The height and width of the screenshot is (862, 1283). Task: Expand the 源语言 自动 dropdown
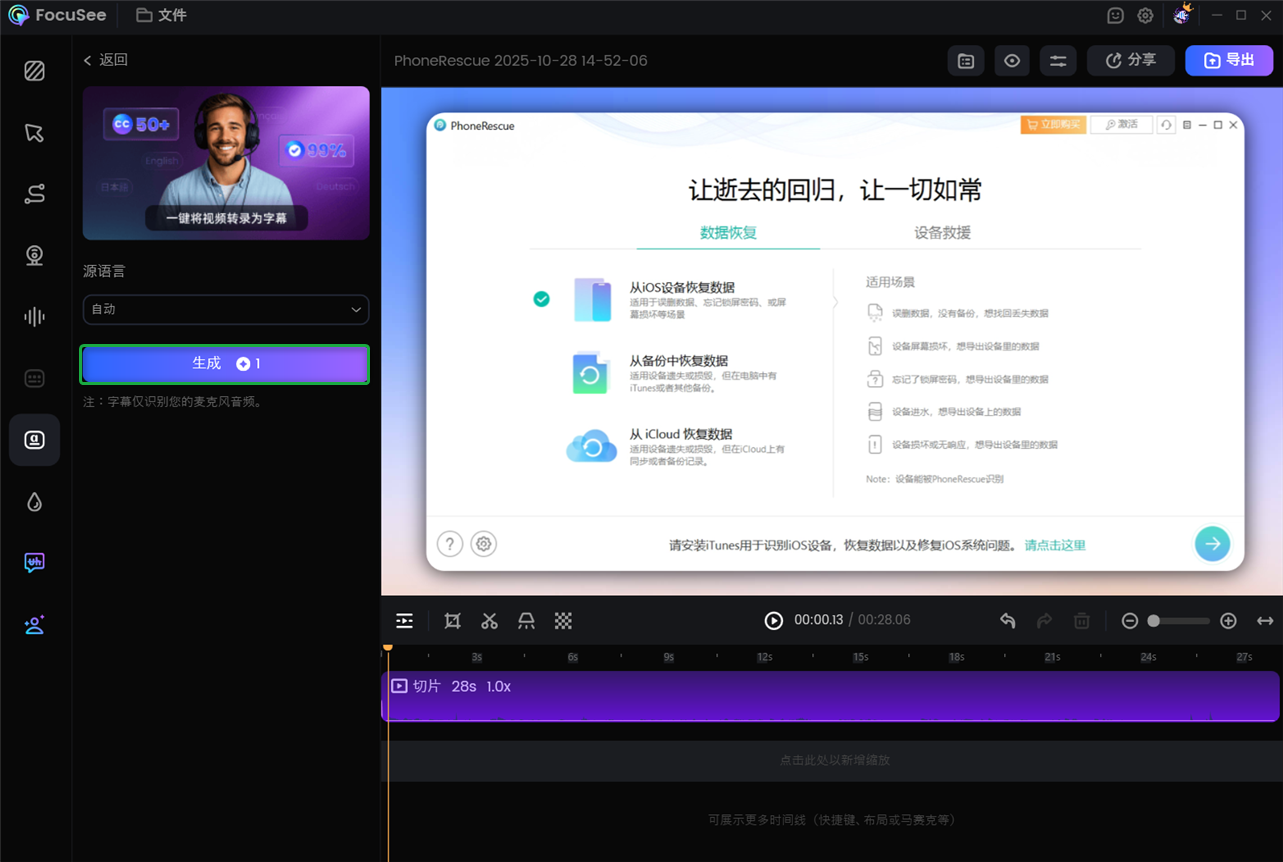(226, 310)
